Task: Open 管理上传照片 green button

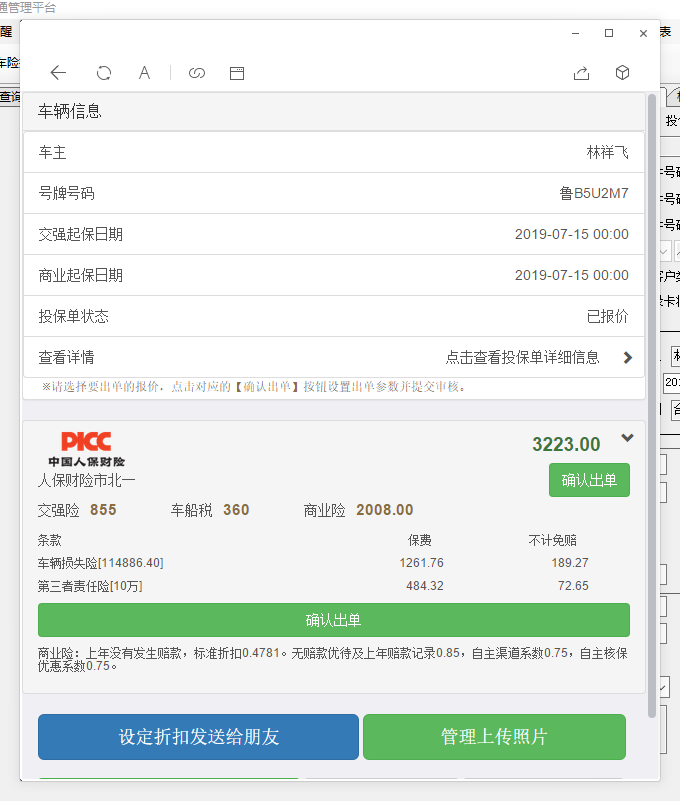Action: click(x=494, y=737)
